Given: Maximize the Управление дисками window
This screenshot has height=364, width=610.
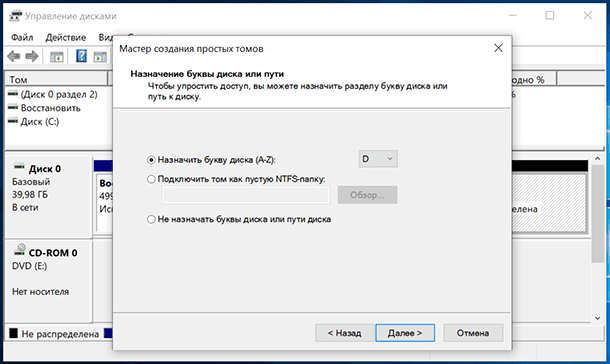Looking at the screenshot, I should [x=550, y=16].
